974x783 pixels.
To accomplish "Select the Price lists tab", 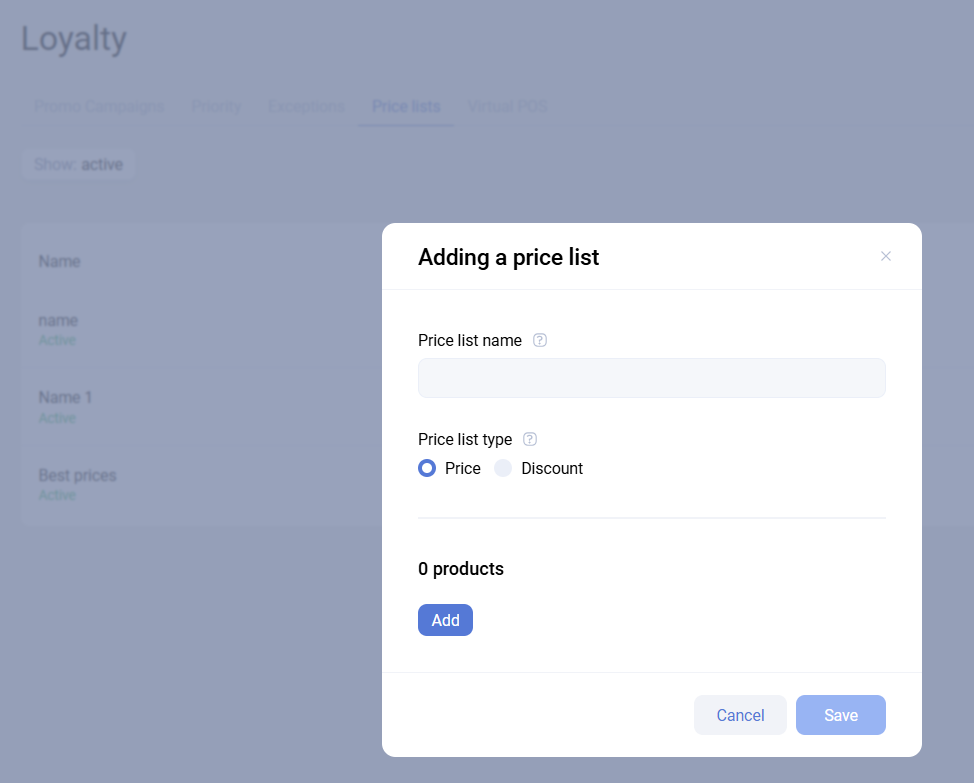I will click(406, 106).
